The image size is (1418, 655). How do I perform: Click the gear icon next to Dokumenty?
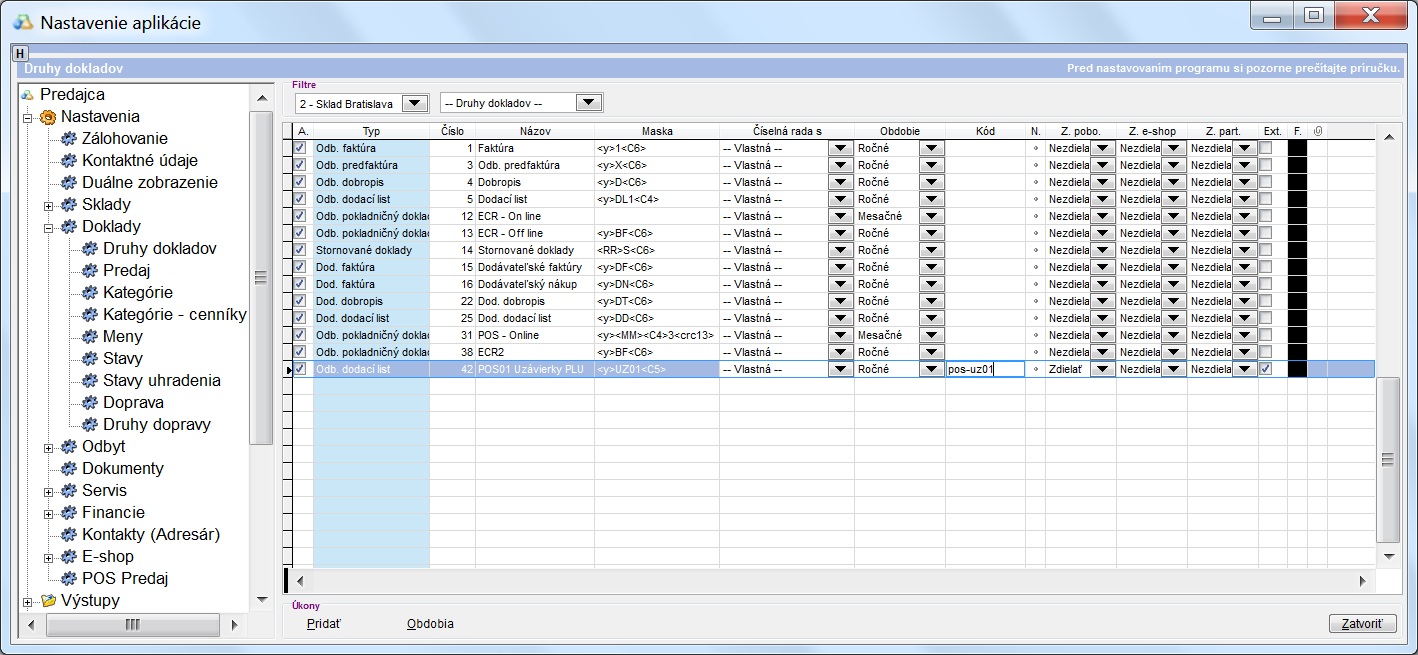[x=68, y=469]
